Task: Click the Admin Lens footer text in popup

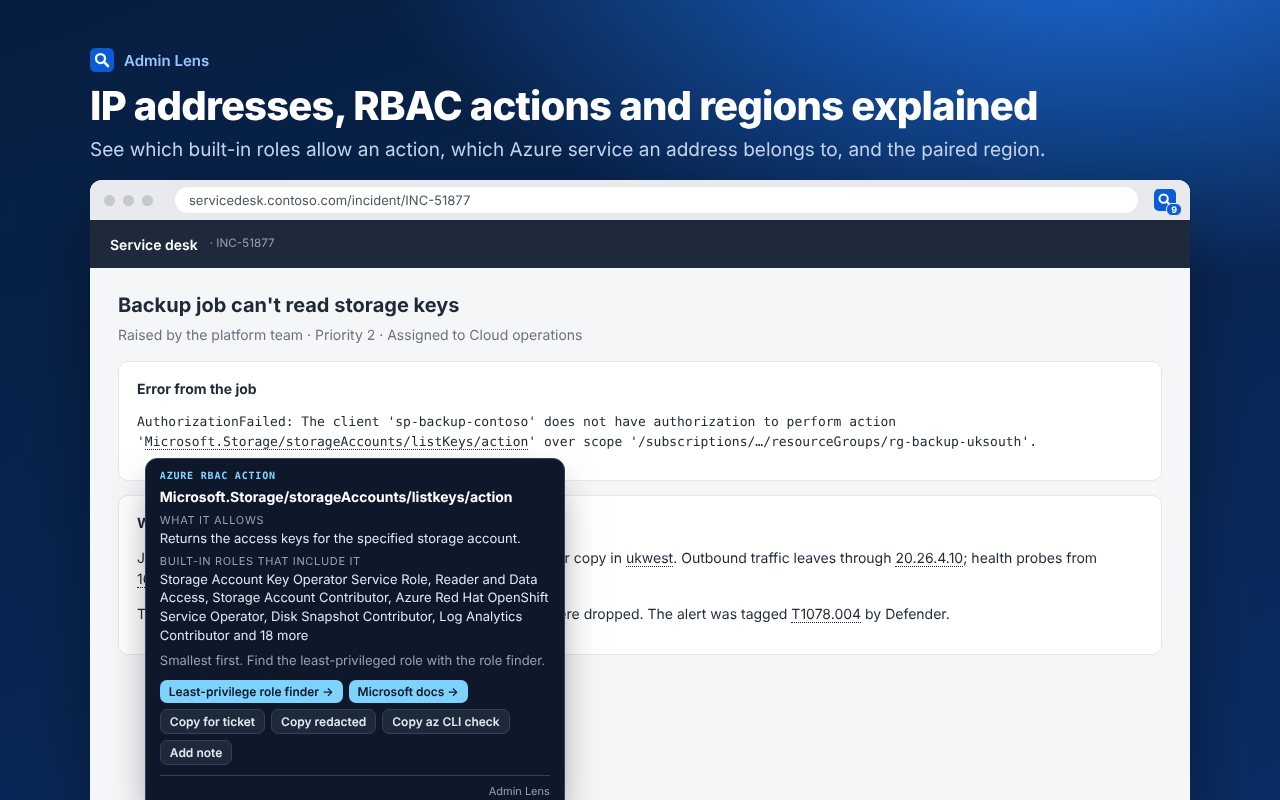Action: (519, 791)
